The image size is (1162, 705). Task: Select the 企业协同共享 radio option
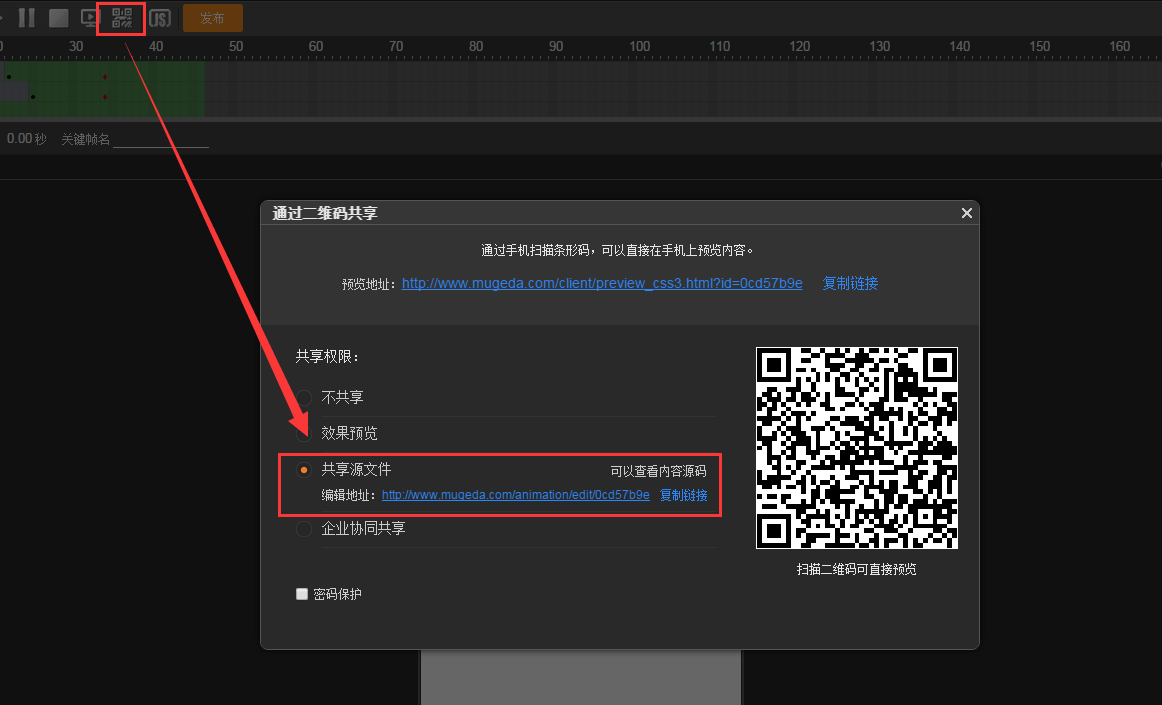pyautogui.click(x=304, y=529)
